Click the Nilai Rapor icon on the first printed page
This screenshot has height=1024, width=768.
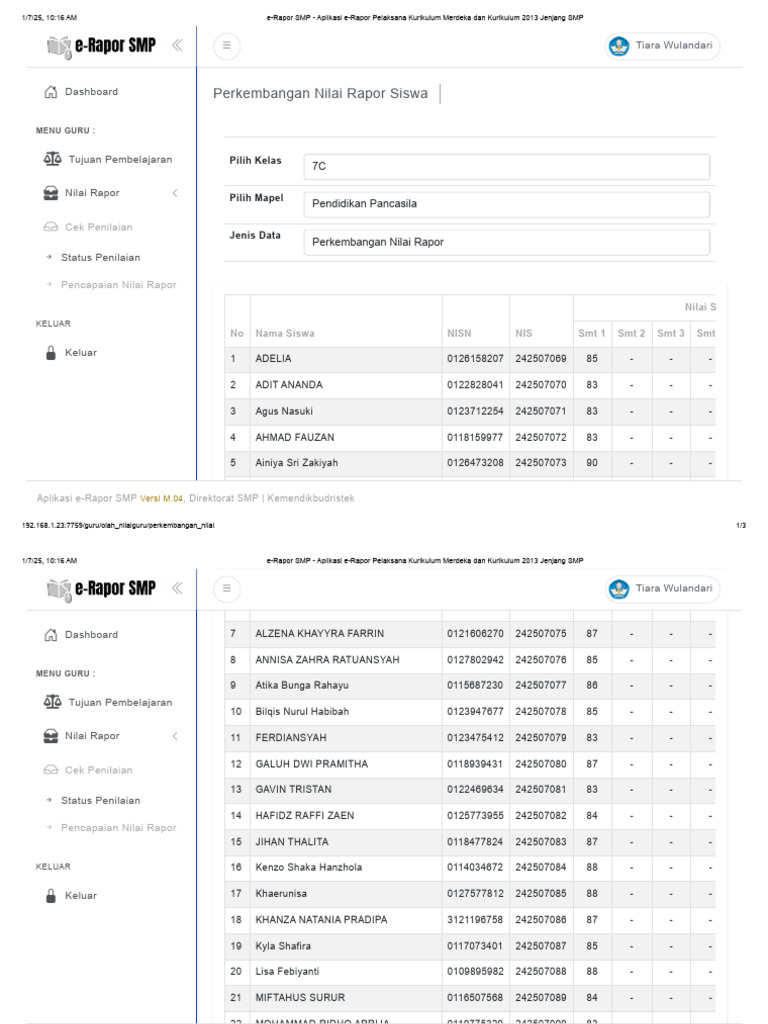(51, 193)
